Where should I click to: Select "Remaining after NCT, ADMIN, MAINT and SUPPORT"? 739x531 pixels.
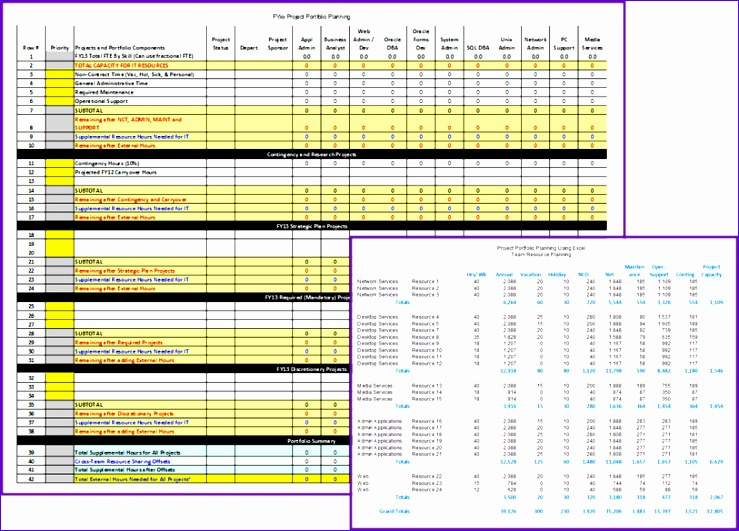pyautogui.click(x=128, y=123)
